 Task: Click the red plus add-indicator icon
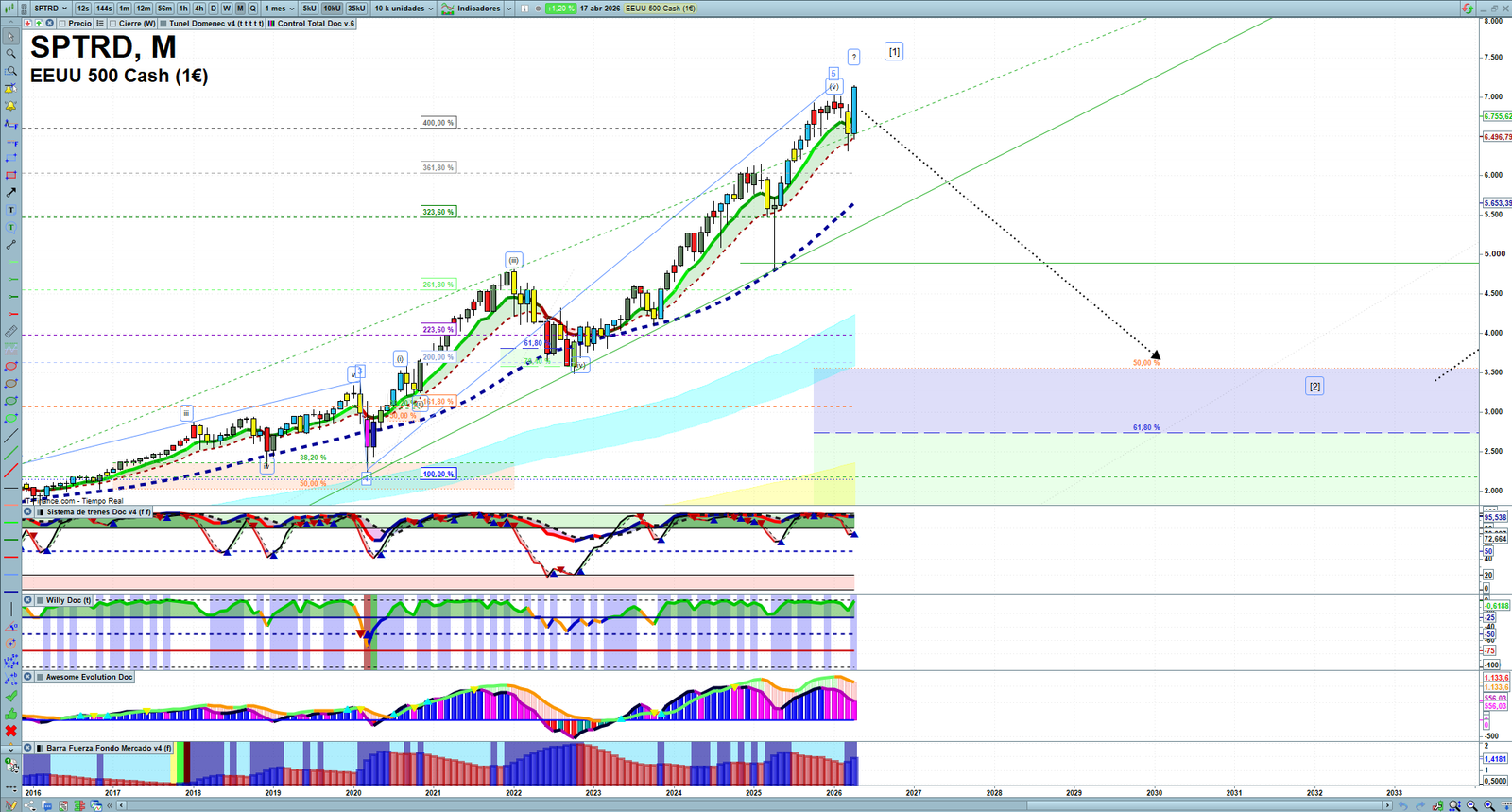27,24
